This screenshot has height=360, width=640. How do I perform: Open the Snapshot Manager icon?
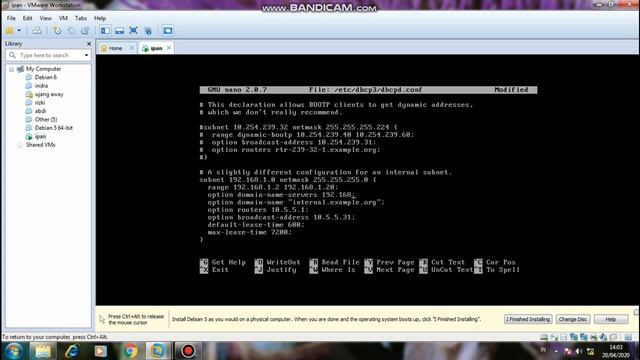pos(85,31)
